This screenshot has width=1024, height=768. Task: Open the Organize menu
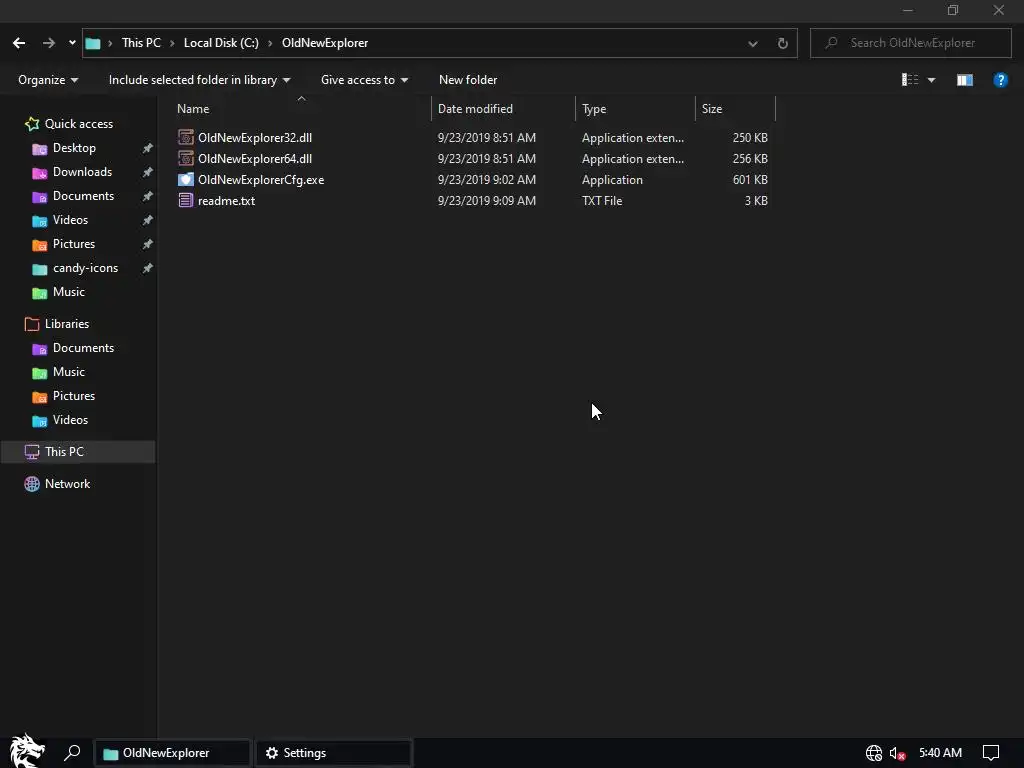[x=48, y=80]
